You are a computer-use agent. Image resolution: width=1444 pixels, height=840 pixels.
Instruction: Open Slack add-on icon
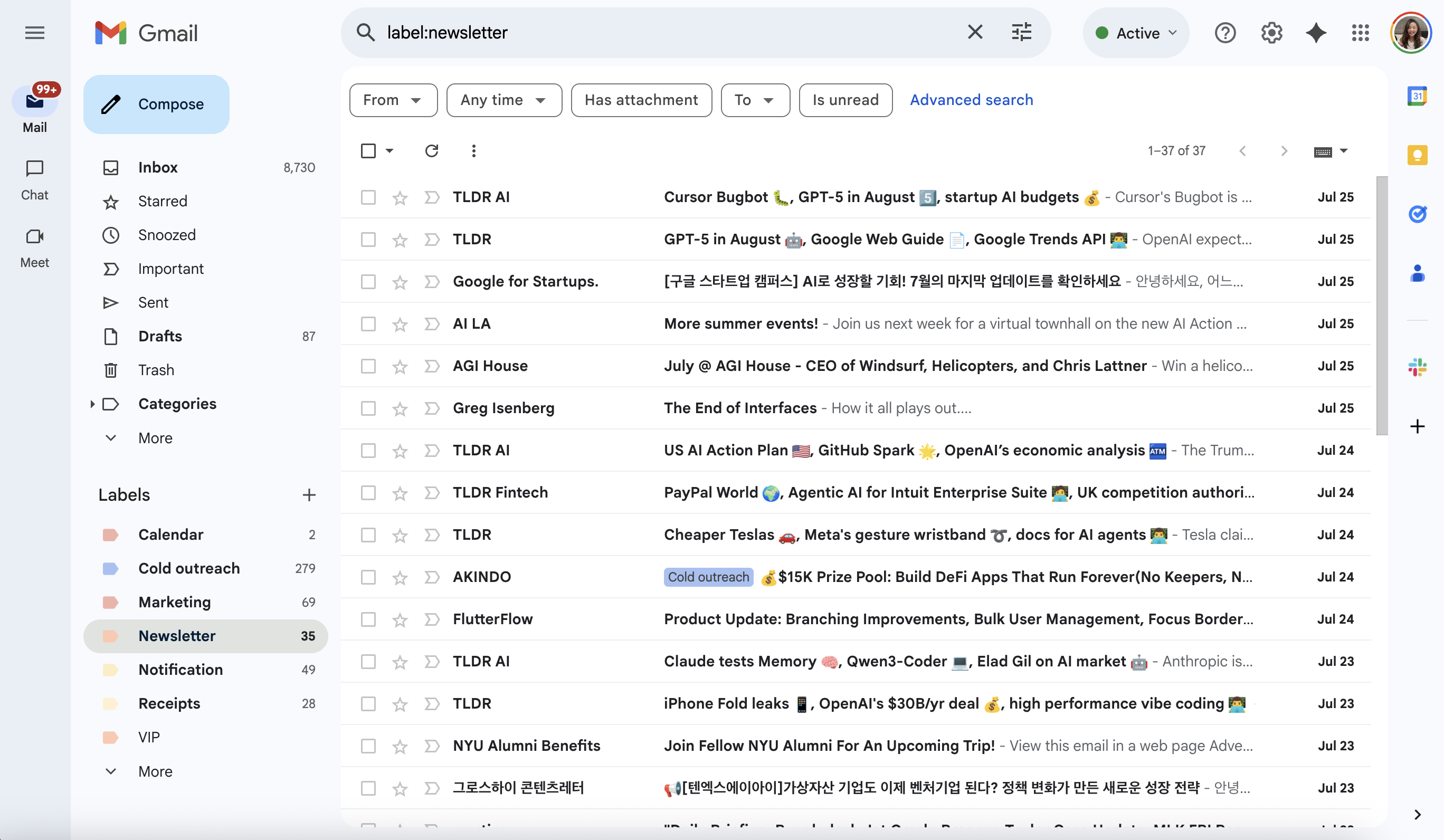pyautogui.click(x=1418, y=367)
